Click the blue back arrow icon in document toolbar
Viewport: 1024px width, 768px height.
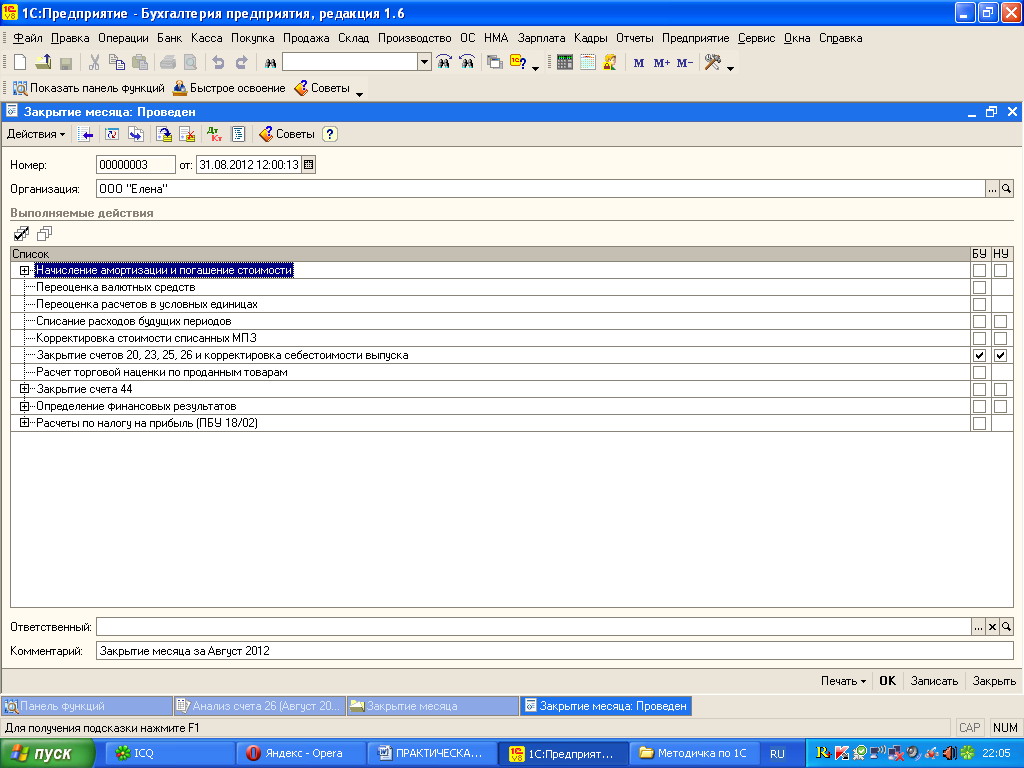[x=85, y=134]
